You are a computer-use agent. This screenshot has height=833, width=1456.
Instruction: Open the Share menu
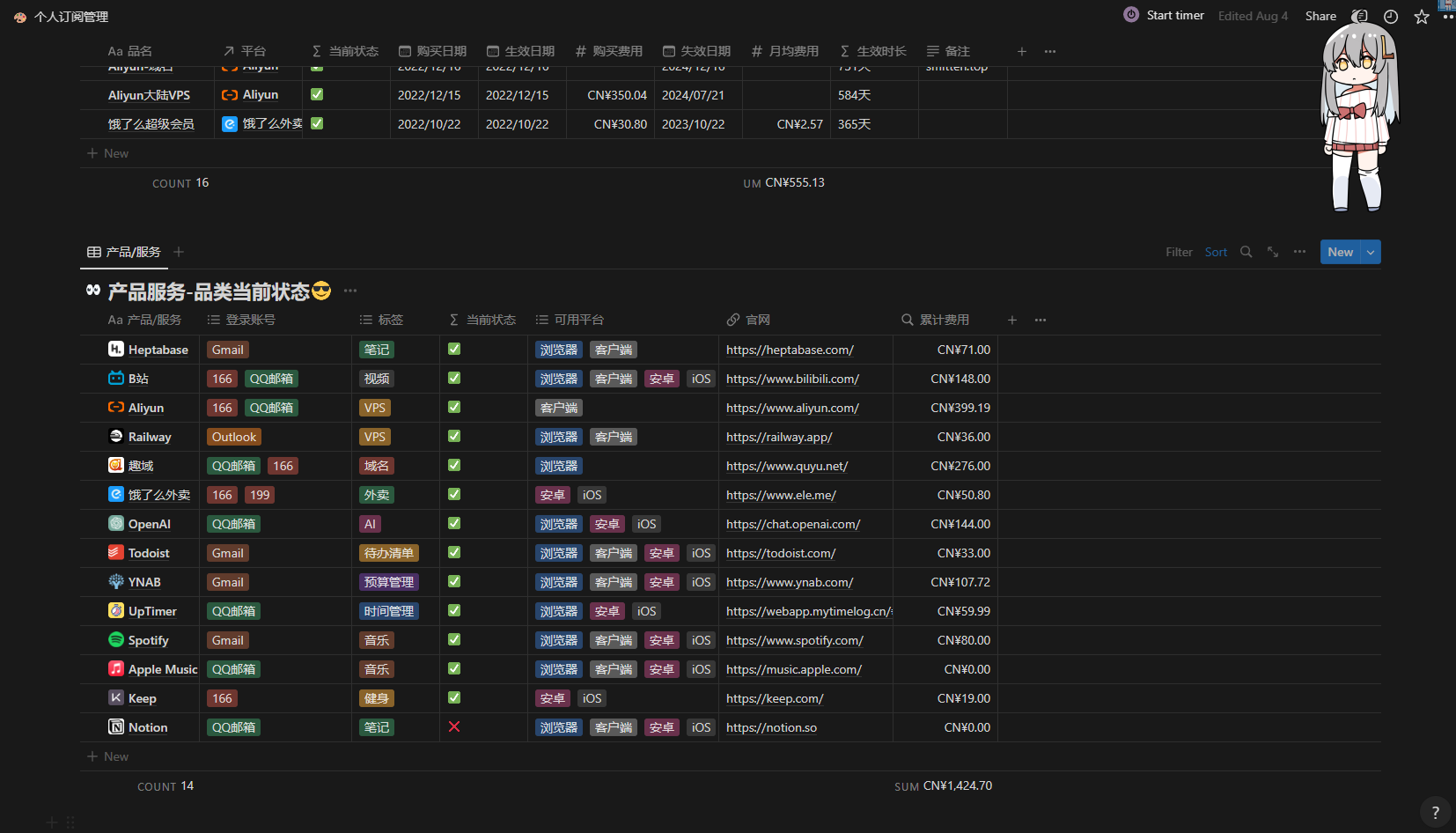click(1320, 16)
